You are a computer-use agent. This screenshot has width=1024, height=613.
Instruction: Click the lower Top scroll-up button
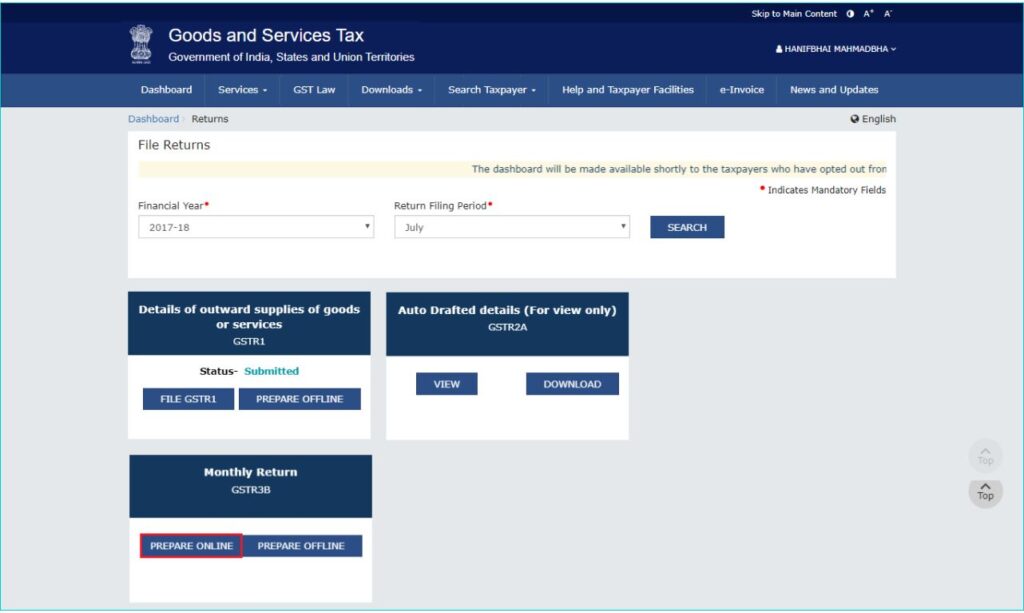985,492
